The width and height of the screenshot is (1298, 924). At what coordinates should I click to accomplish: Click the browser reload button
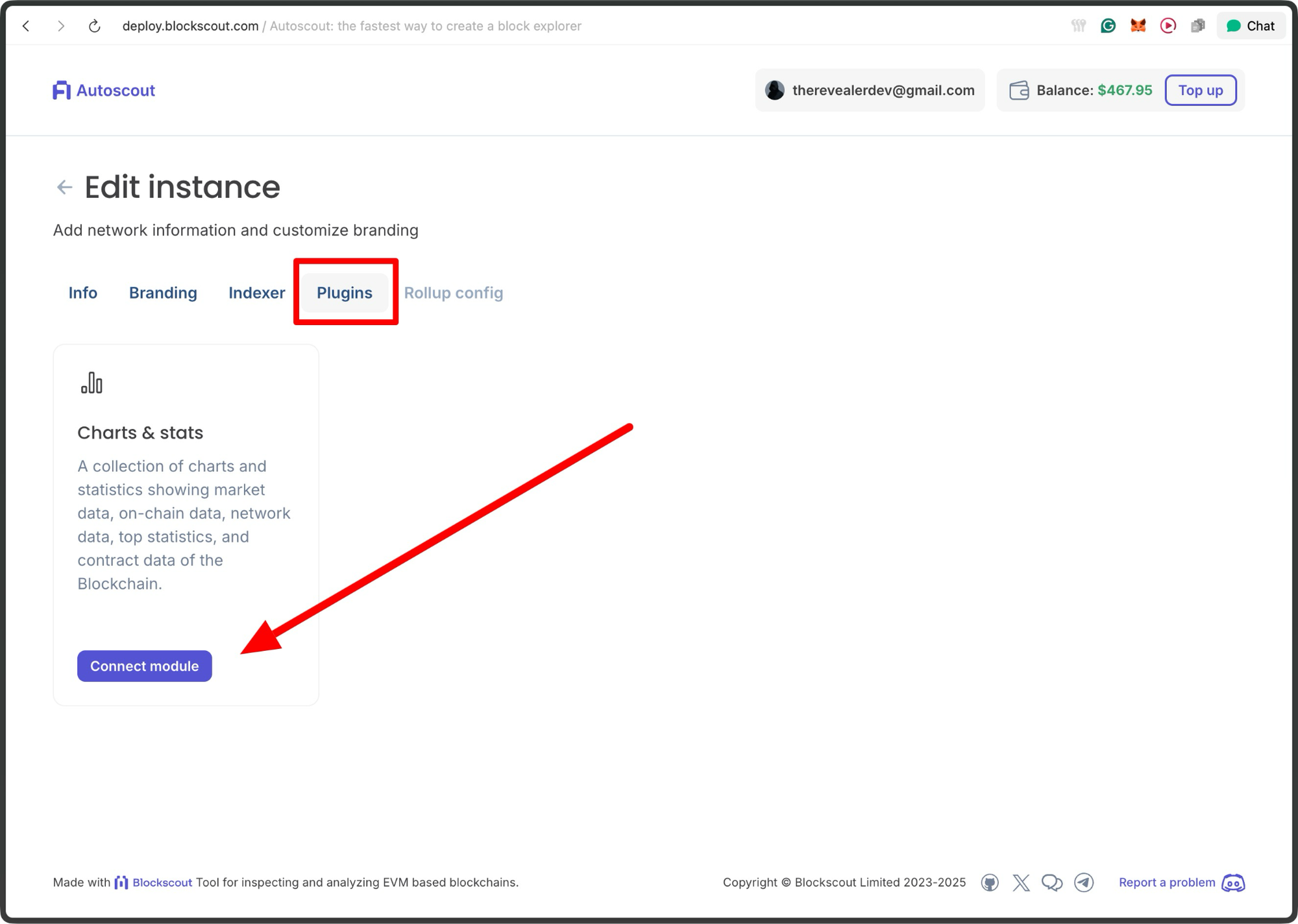click(94, 25)
